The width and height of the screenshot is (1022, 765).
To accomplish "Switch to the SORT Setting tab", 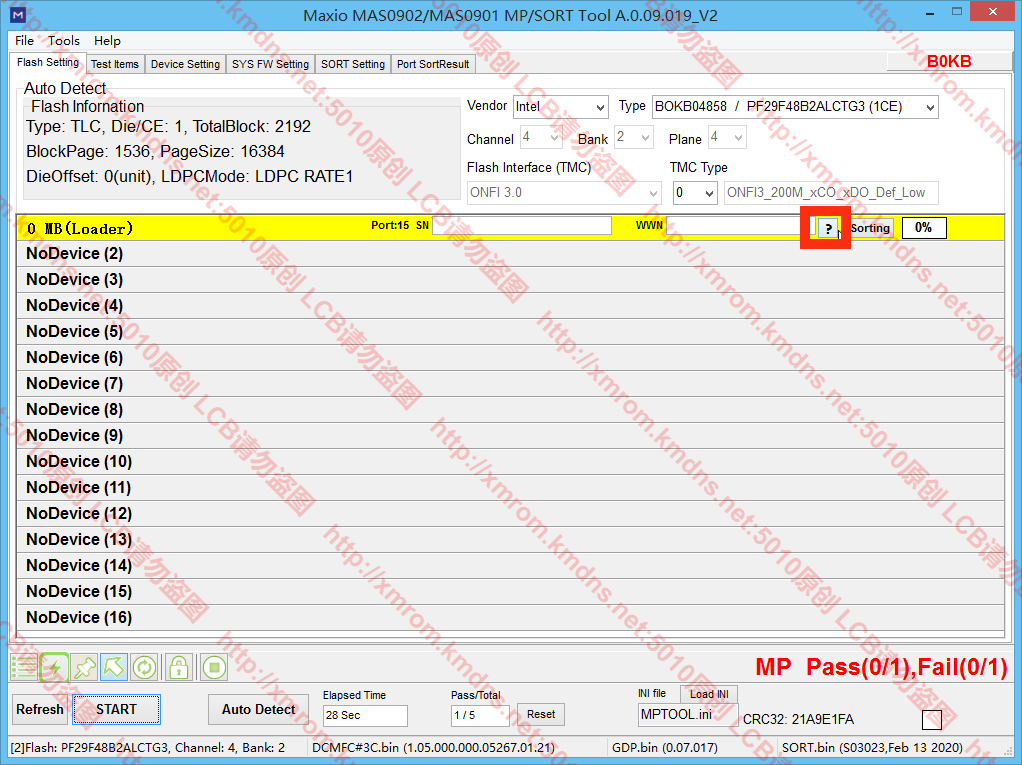I will coord(353,64).
